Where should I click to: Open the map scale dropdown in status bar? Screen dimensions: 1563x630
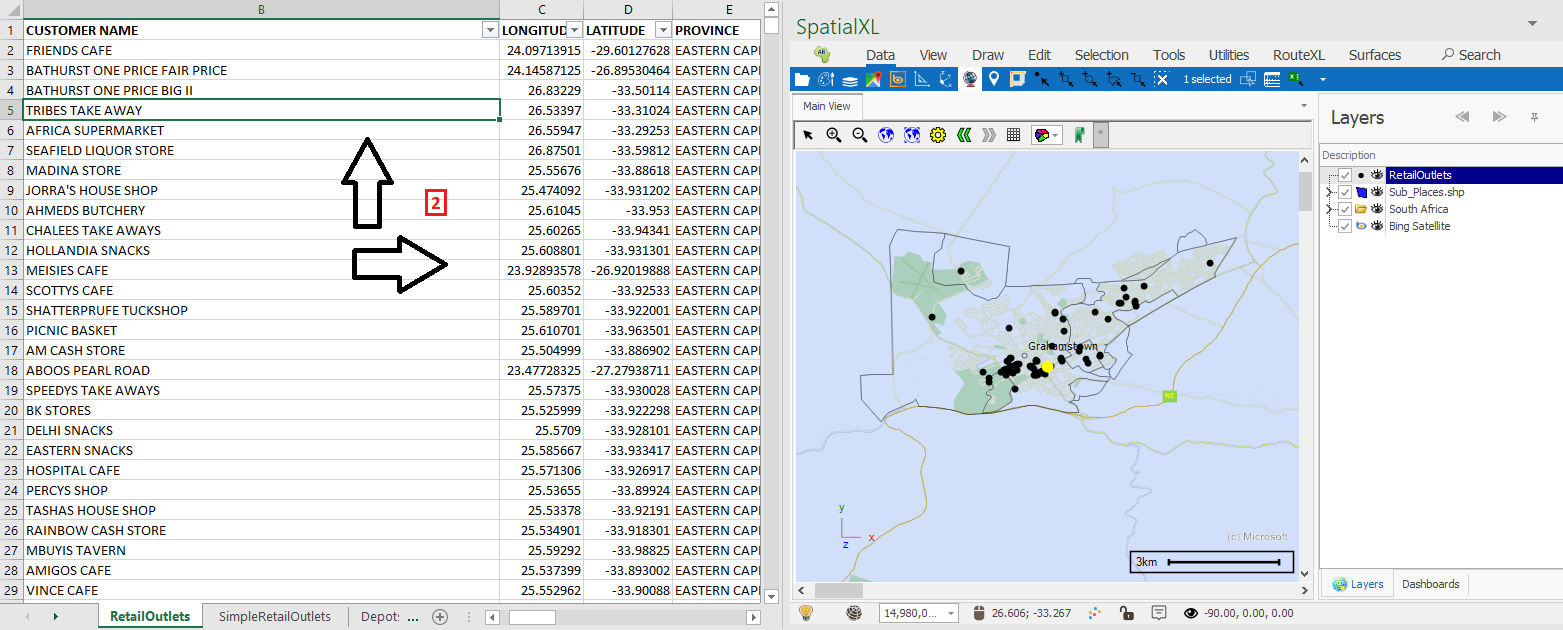[x=950, y=613]
